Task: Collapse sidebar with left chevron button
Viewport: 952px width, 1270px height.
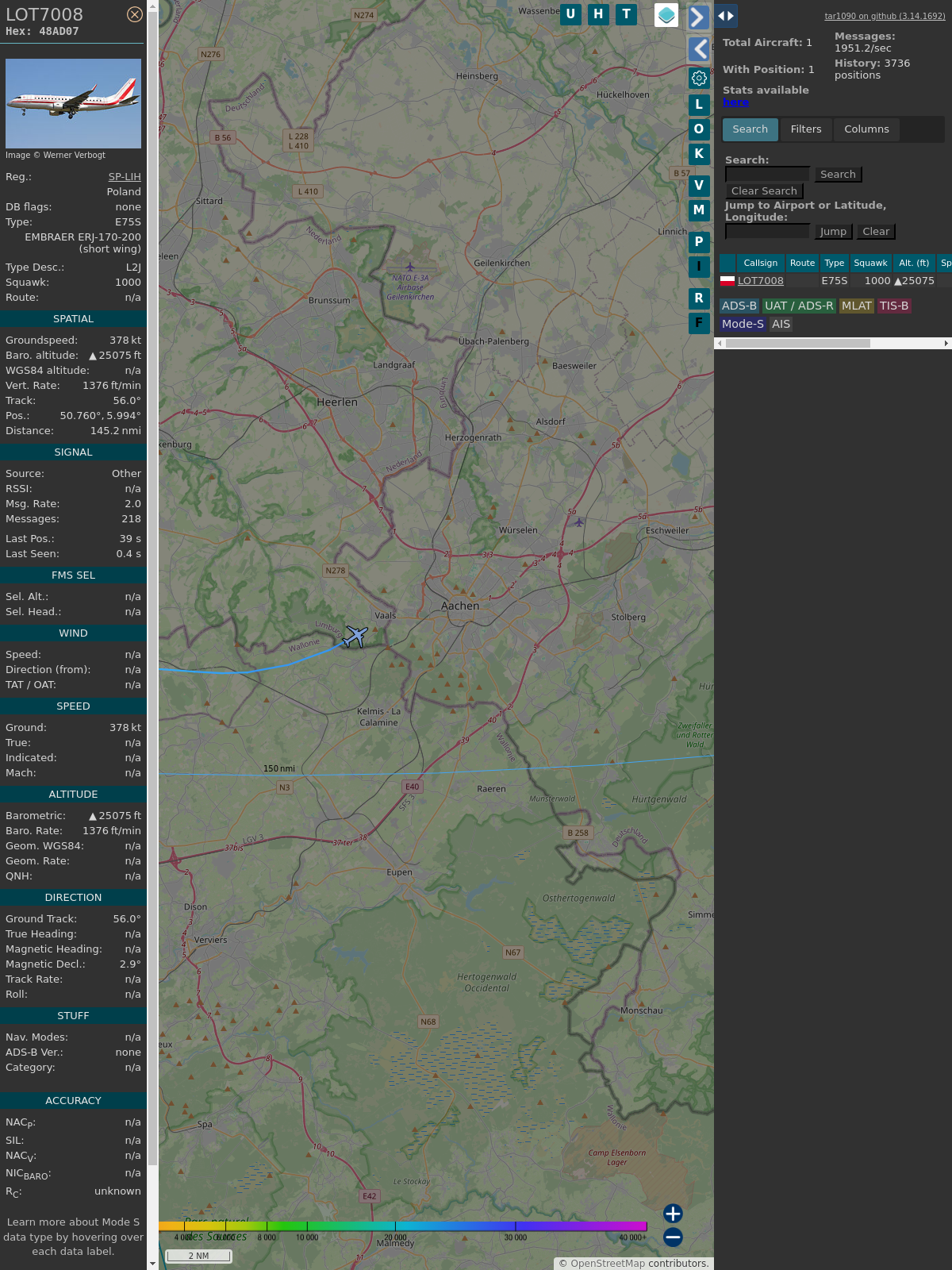Action: pyautogui.click(x=698, y=49)
